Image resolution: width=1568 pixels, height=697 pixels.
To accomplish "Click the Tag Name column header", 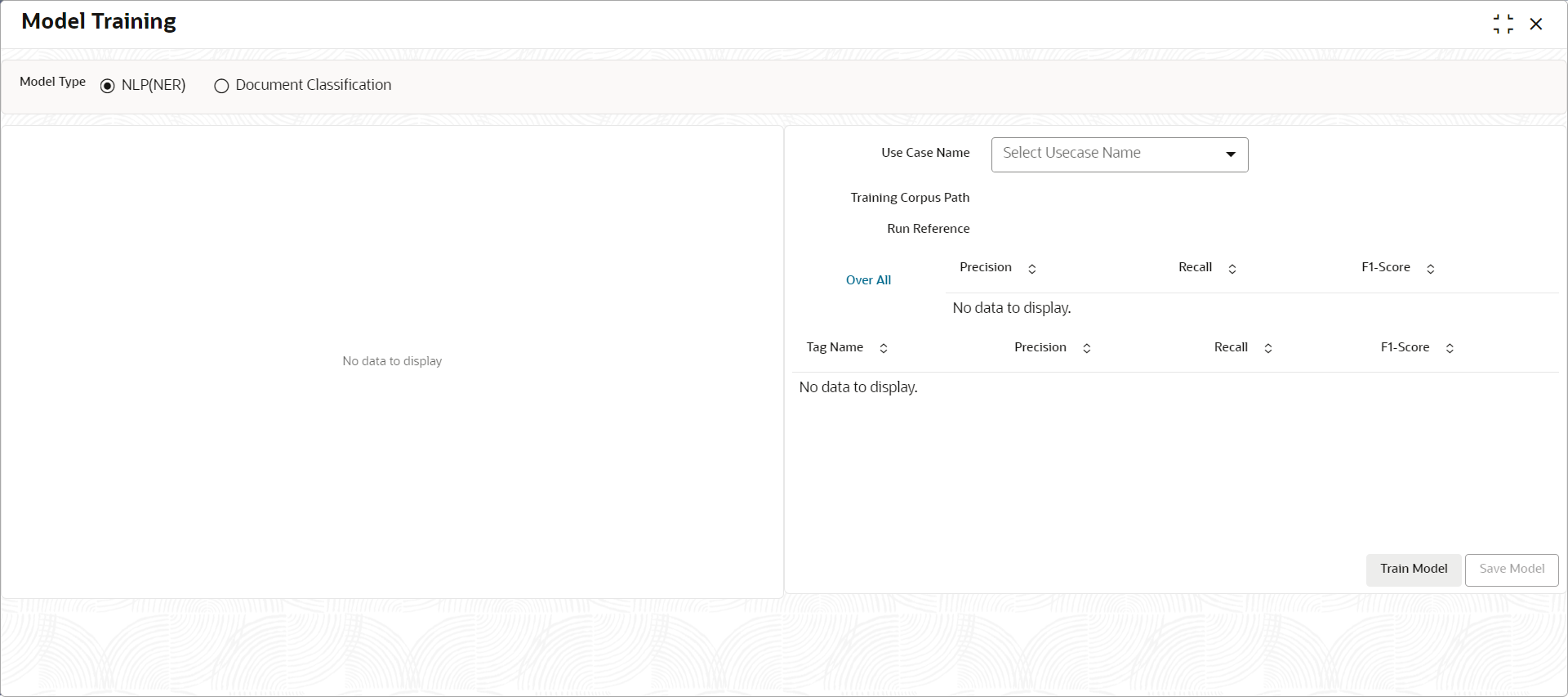I will (835, 347).
